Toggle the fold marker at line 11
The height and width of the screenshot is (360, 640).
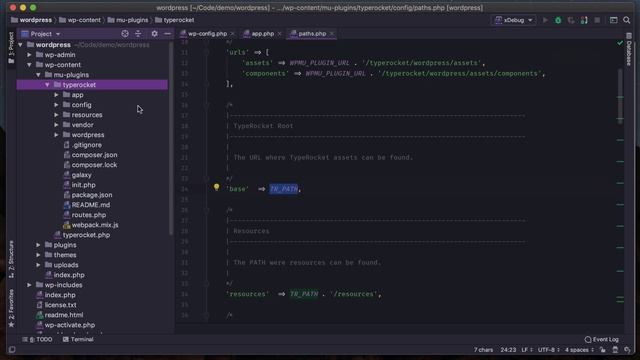207,52
